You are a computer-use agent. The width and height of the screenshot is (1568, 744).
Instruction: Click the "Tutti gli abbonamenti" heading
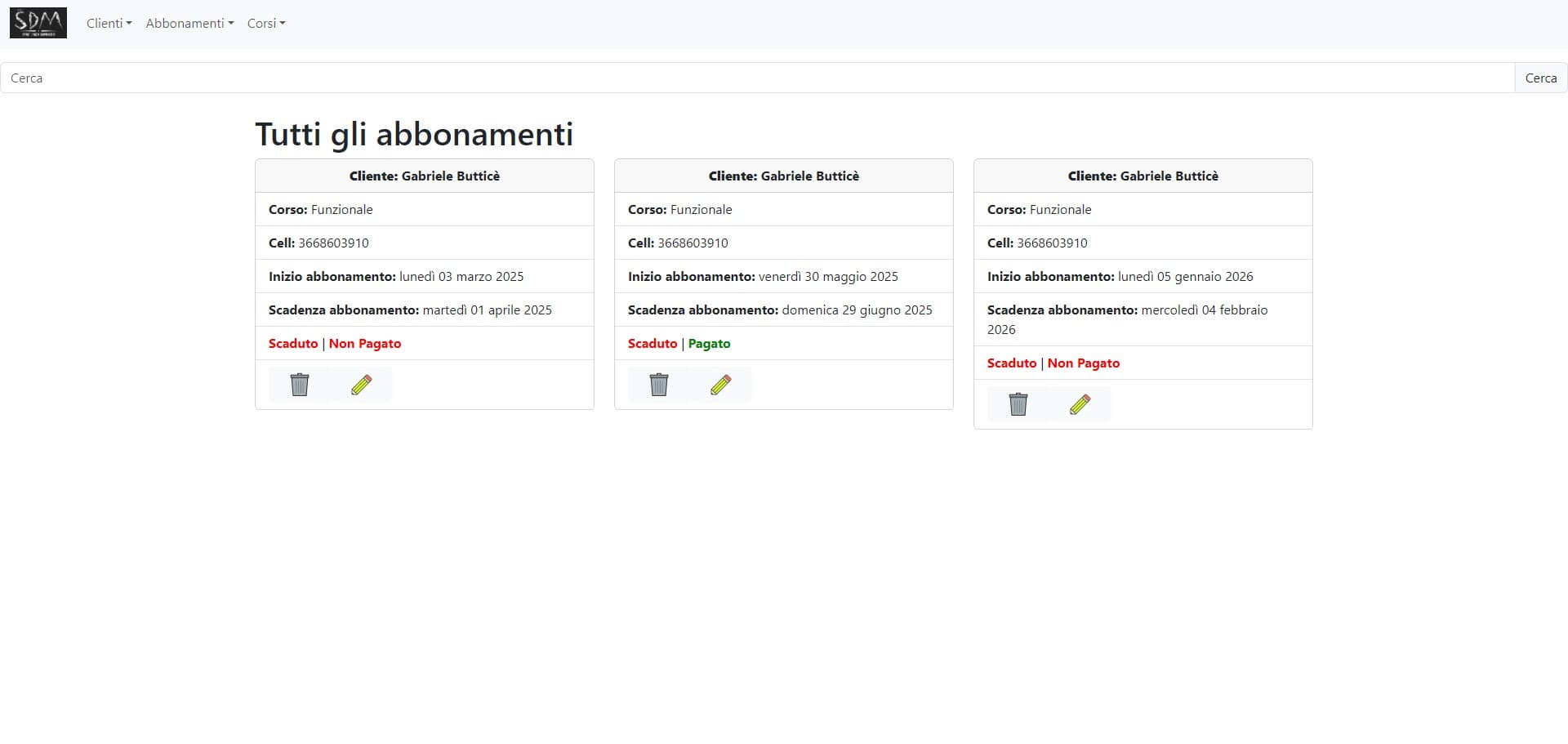click(x=414, y=135)
